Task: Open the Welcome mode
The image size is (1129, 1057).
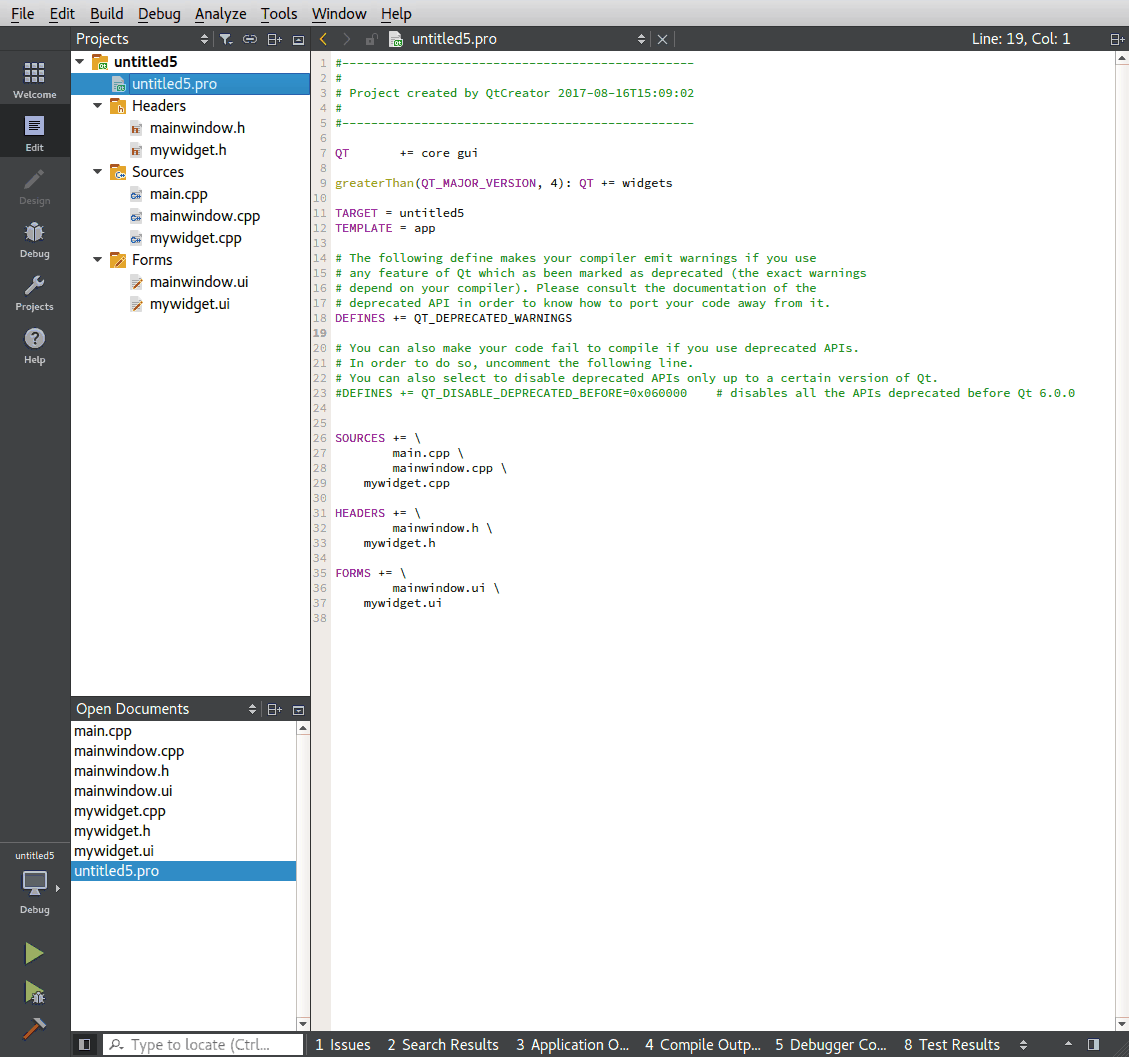Action: pos(35,80)
